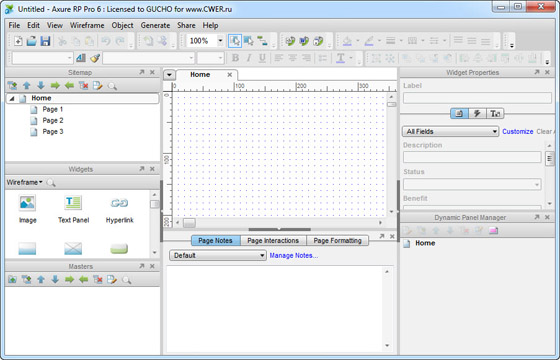The height and width of the screenshot is (360, 560).
Task: Open the File menu
Action: pyautogui.click(x=14, y=25)
